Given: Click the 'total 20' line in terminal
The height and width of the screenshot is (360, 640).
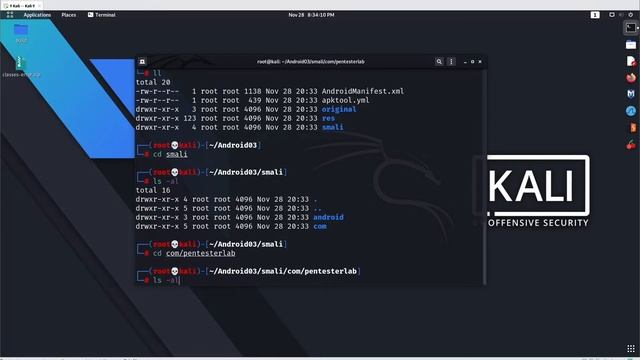Looking at the screenshot, I should pyautogui.click(x=153, y=82).
